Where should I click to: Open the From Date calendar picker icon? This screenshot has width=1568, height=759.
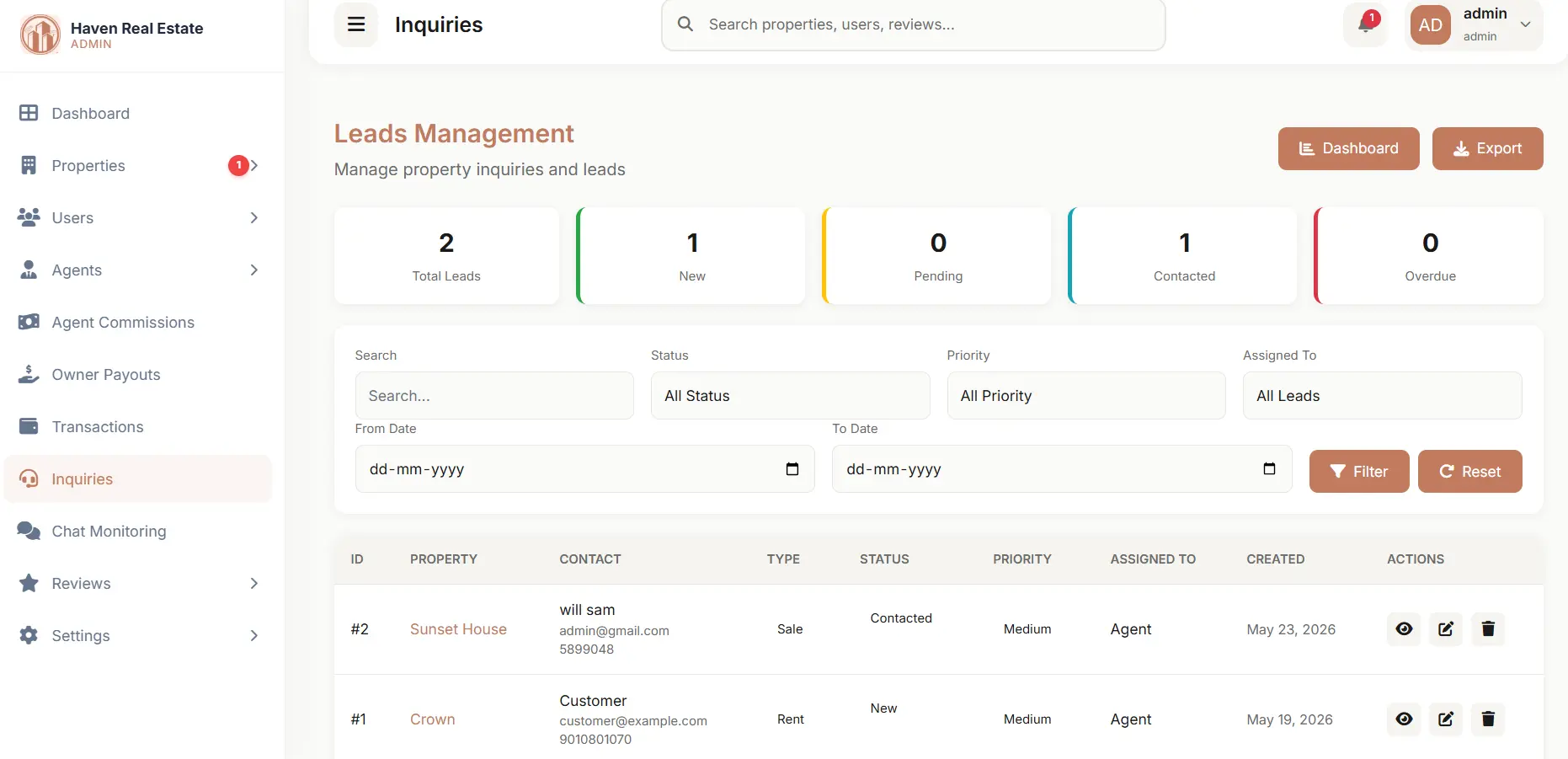(792, 469)
